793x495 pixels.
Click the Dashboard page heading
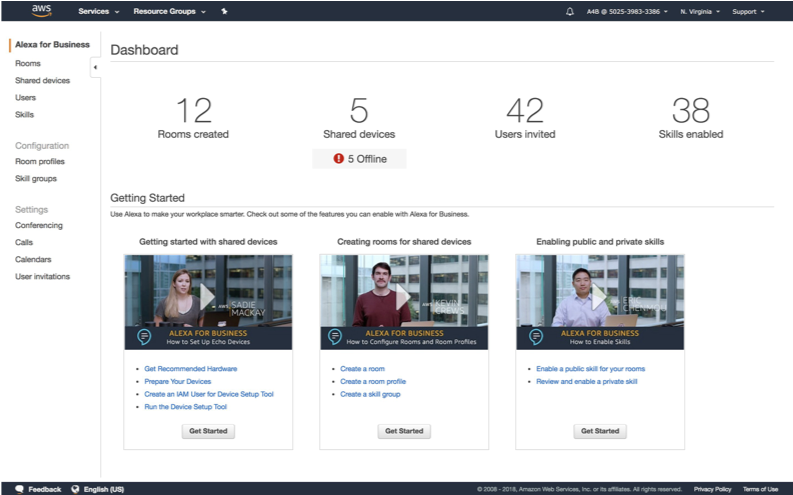point(144,50)
